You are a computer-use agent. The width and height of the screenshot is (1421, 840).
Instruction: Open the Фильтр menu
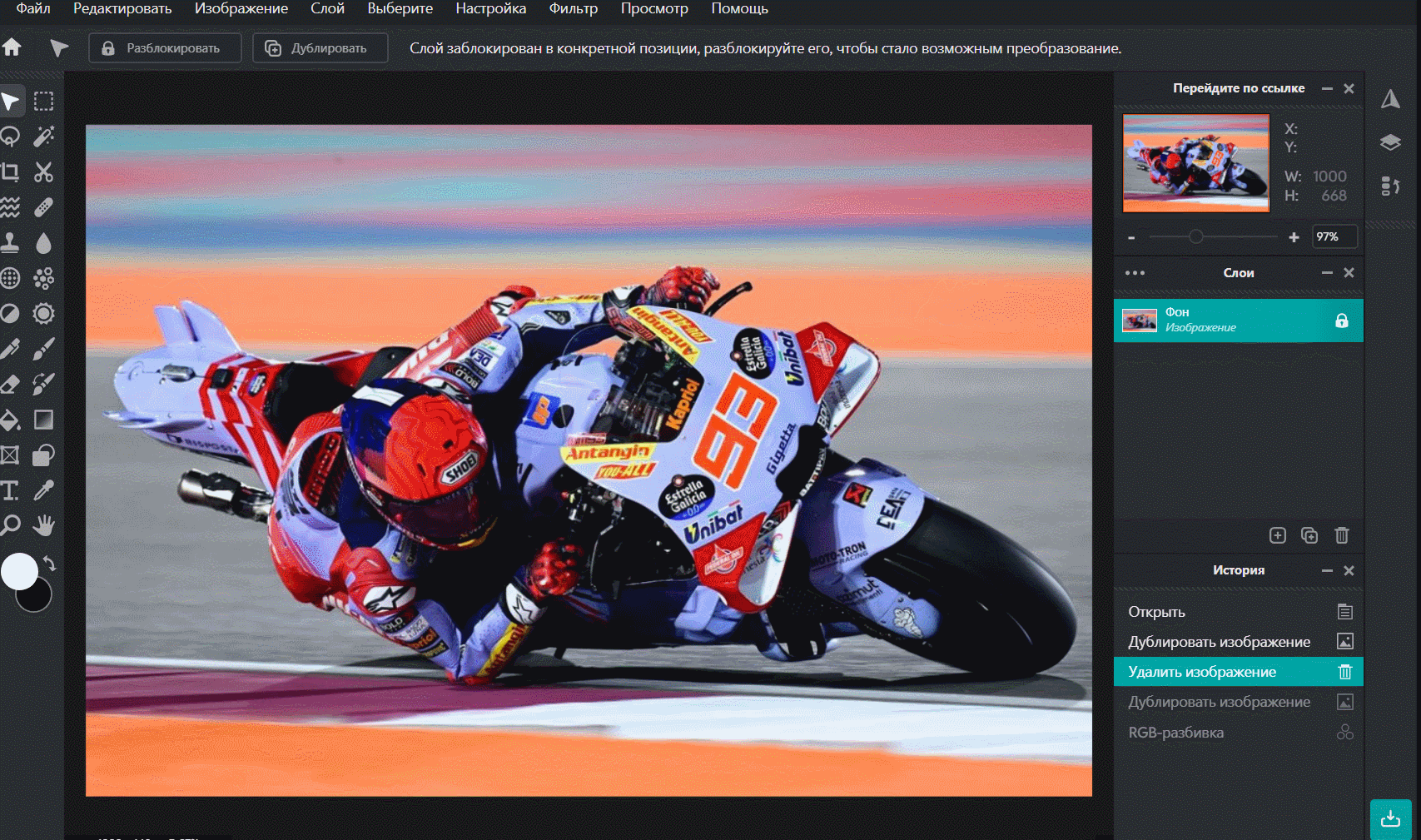[573, 9]
